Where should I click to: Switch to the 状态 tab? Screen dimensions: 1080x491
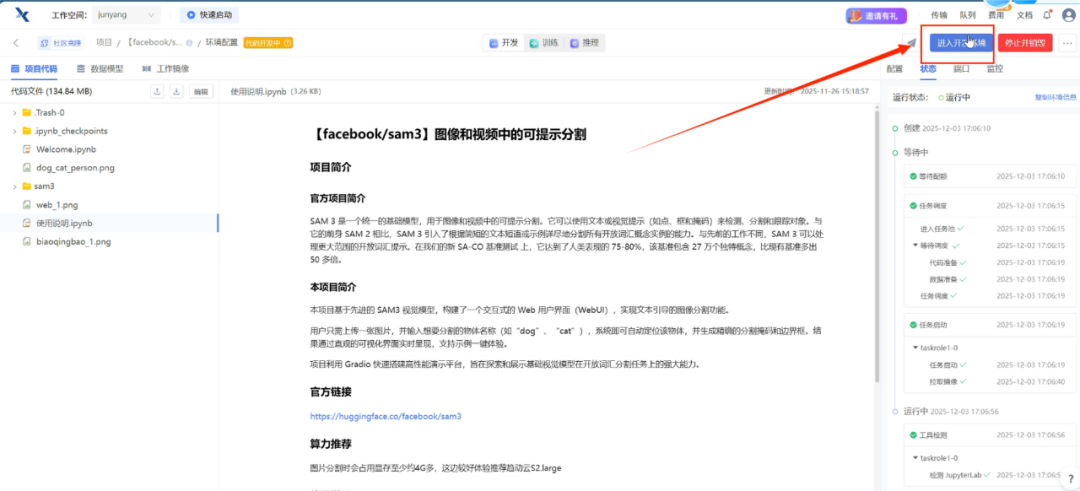click(928, 69)
